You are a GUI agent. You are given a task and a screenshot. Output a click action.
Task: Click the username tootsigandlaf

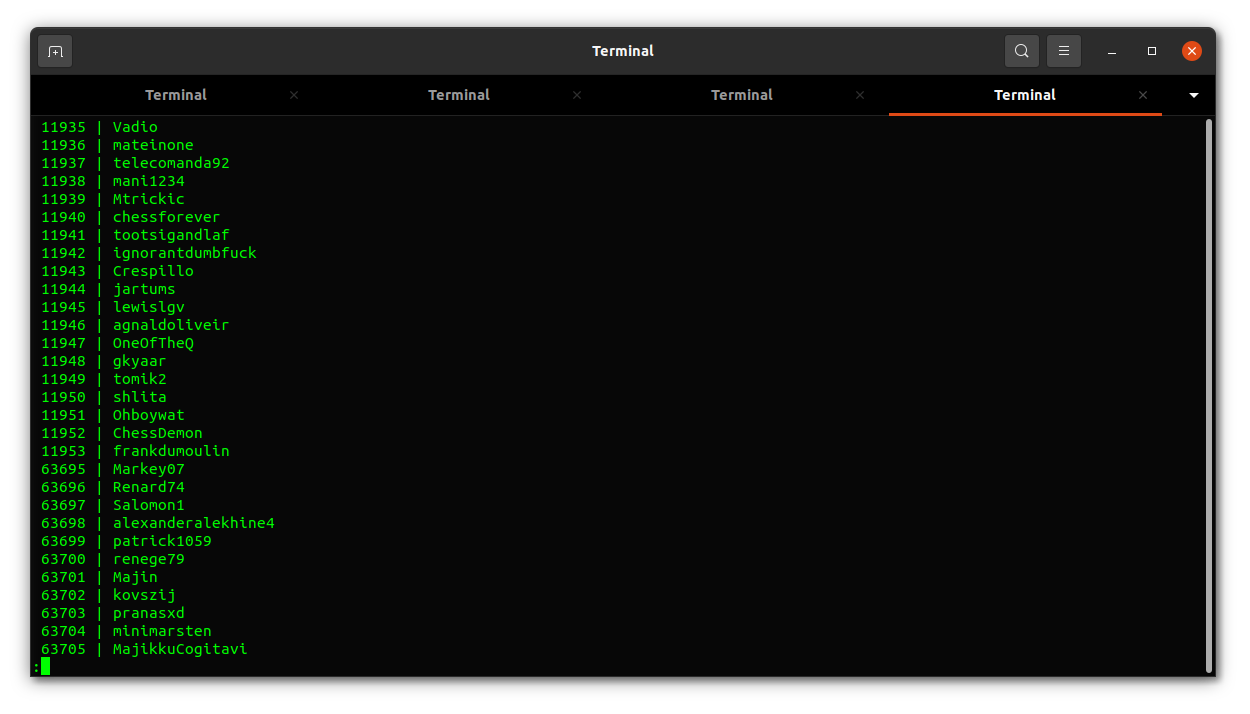pyautogui.click(x=171, y=235)
